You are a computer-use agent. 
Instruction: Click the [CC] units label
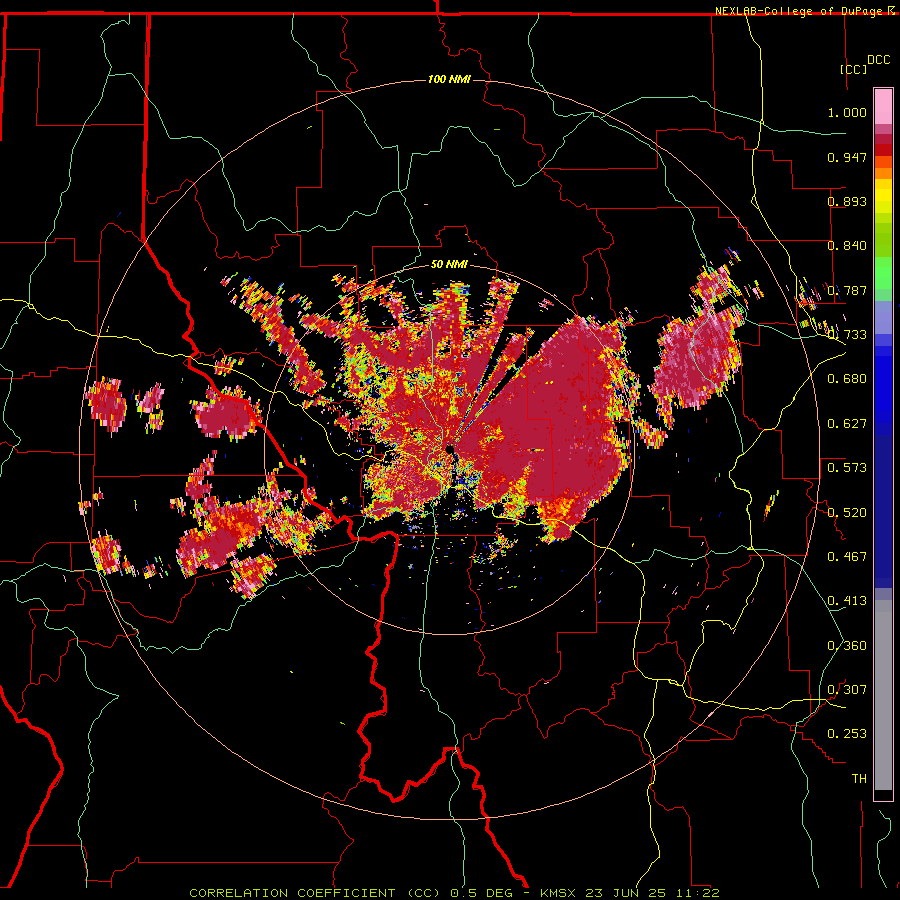point(854,69)
